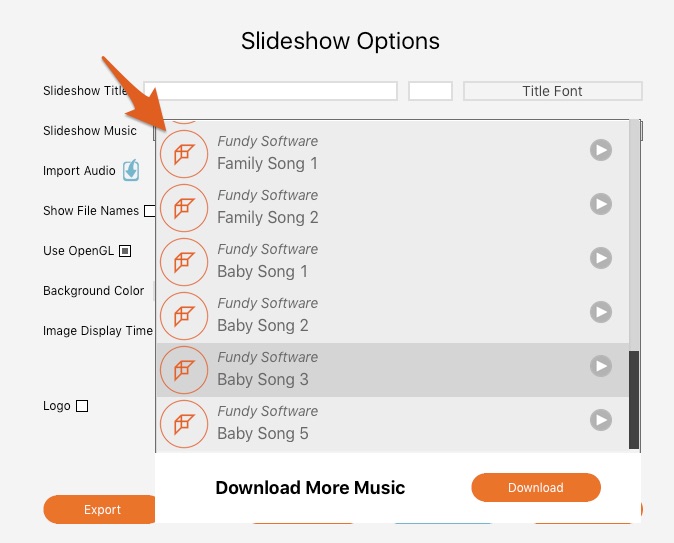This screenshot has width=674, height=543.
Task: Click the Fundy logo icon beside Family Song 1
Action: 184,154
